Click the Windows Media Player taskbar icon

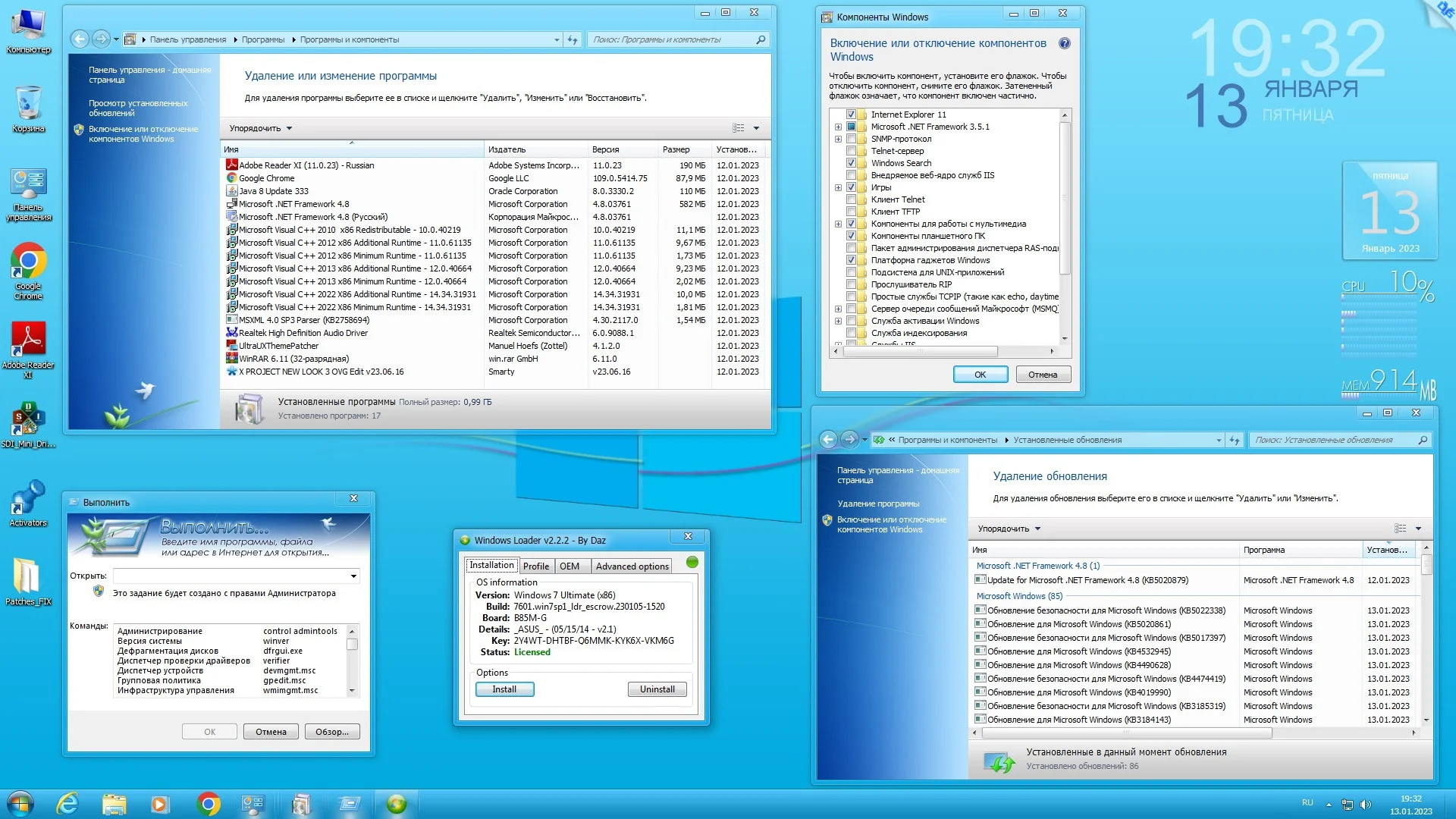pos(160,804)
